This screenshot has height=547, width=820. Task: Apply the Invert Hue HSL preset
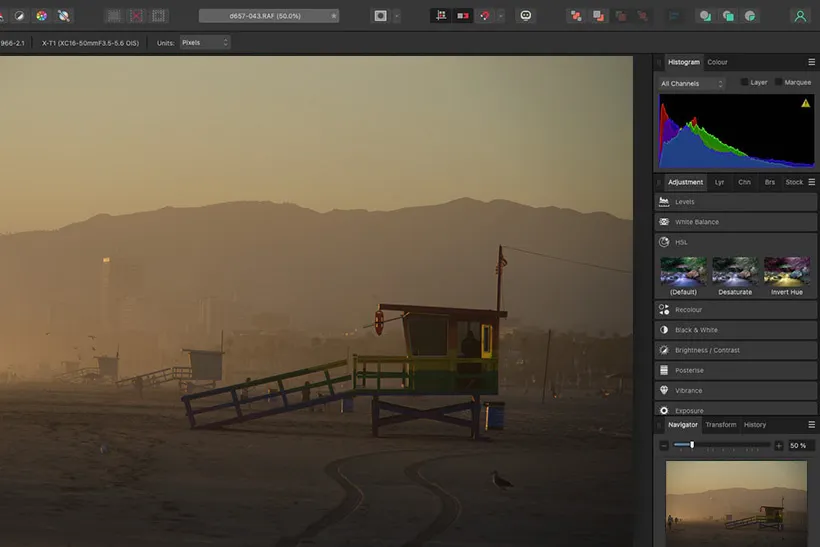click(x=786, y=272)
